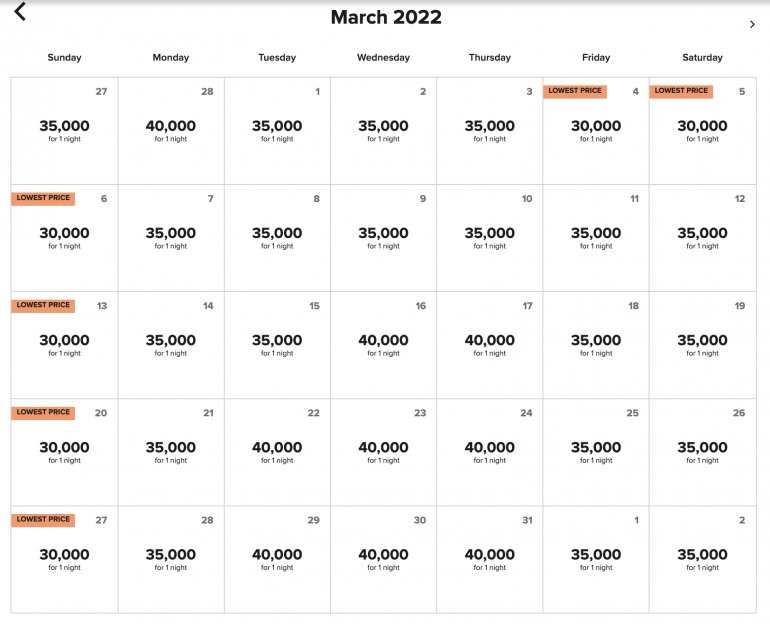Screen dimensions: 770x624
Task: Click the back arrow at top left
Action: 20,12
